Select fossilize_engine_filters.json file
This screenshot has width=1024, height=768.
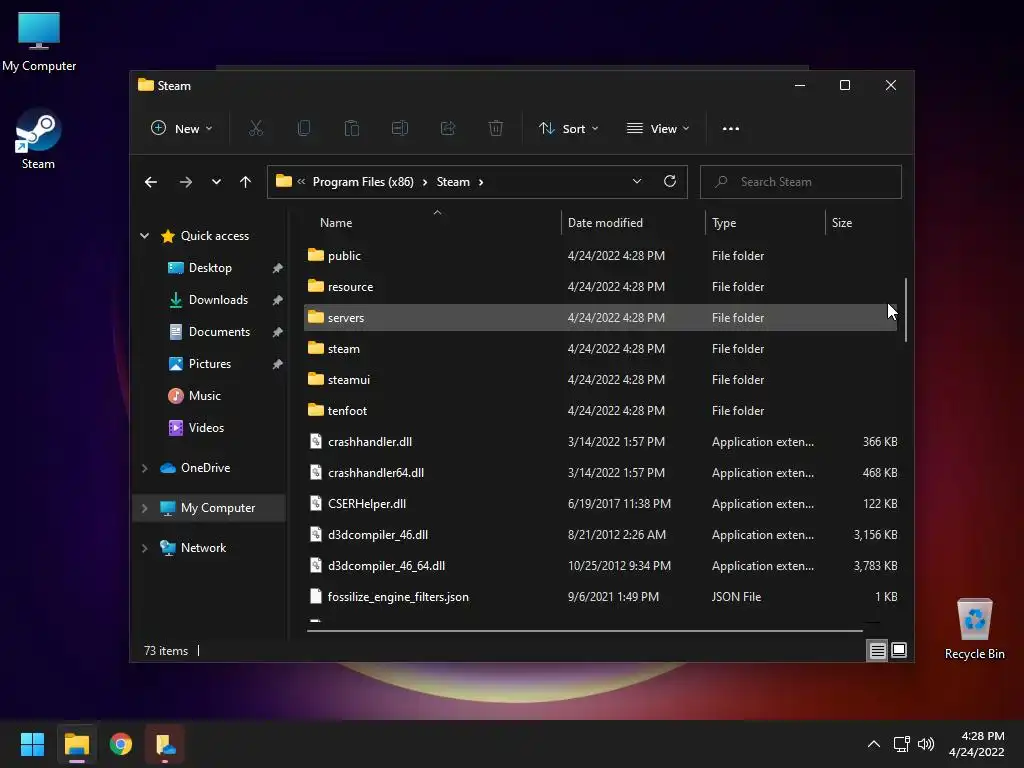(x=600, y=597)
